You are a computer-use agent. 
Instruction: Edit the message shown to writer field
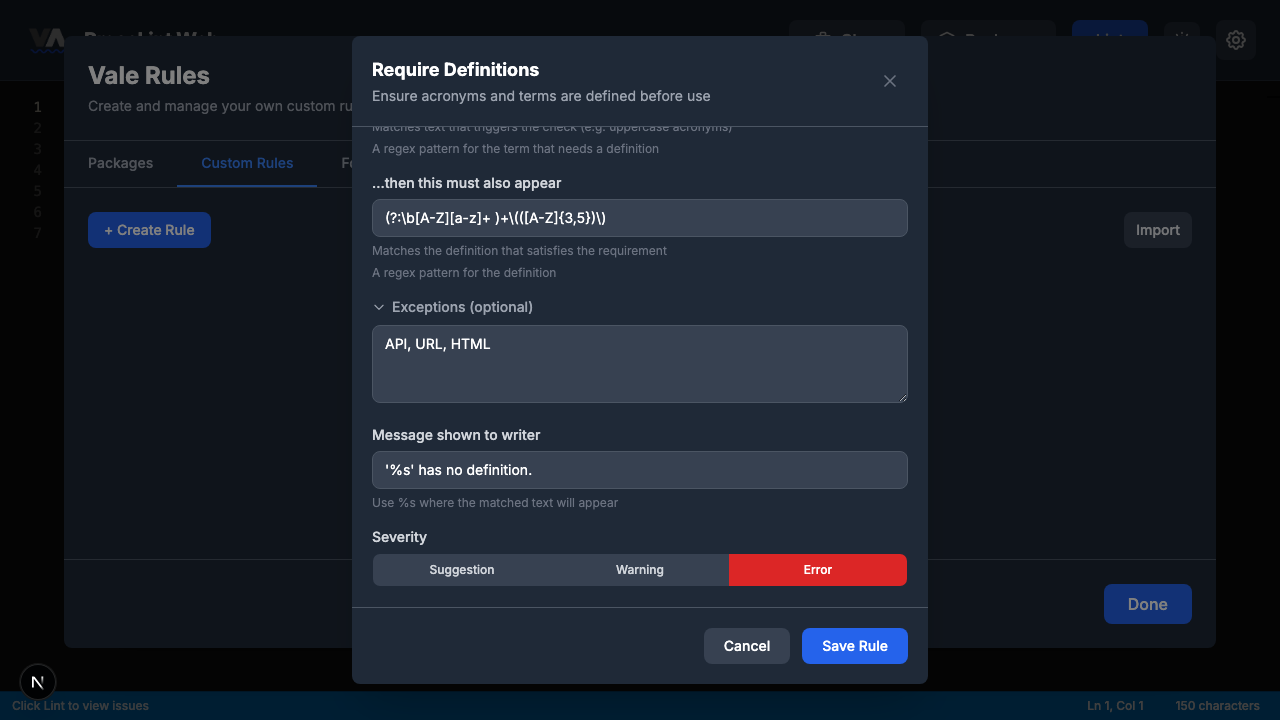tap(639, 469)
